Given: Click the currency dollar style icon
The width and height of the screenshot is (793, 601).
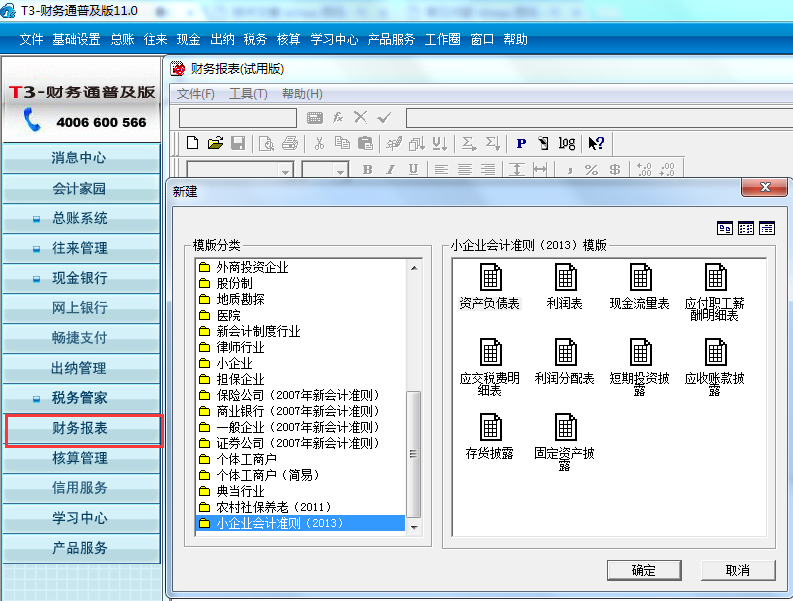Looking at the screenshot, I should pyautogui.click(x=615, y=169).
